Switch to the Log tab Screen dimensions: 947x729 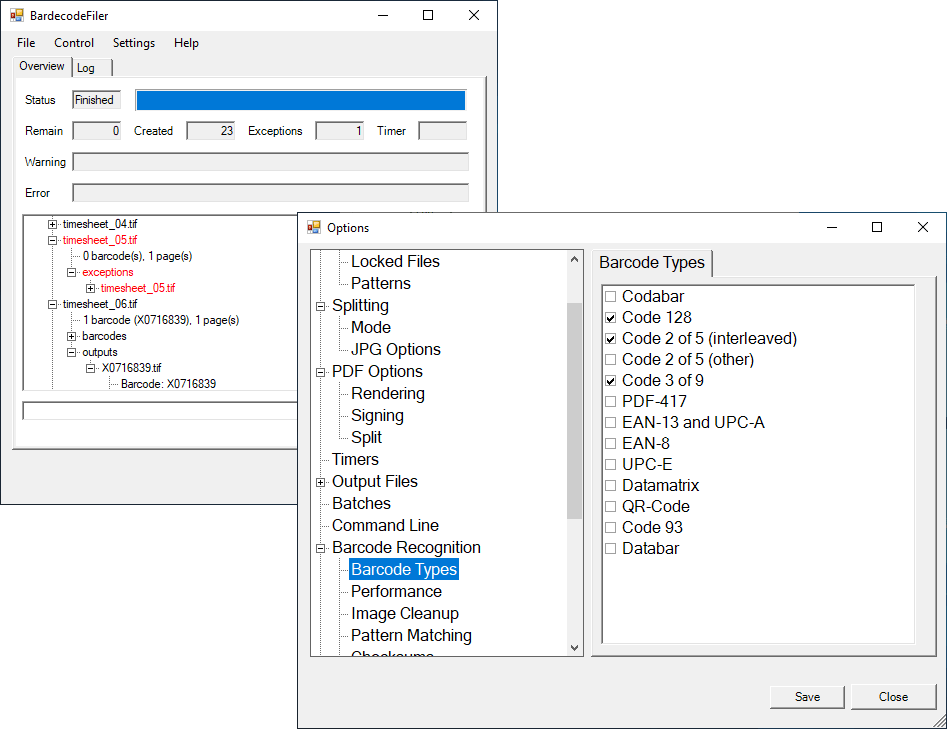[92, 68]
